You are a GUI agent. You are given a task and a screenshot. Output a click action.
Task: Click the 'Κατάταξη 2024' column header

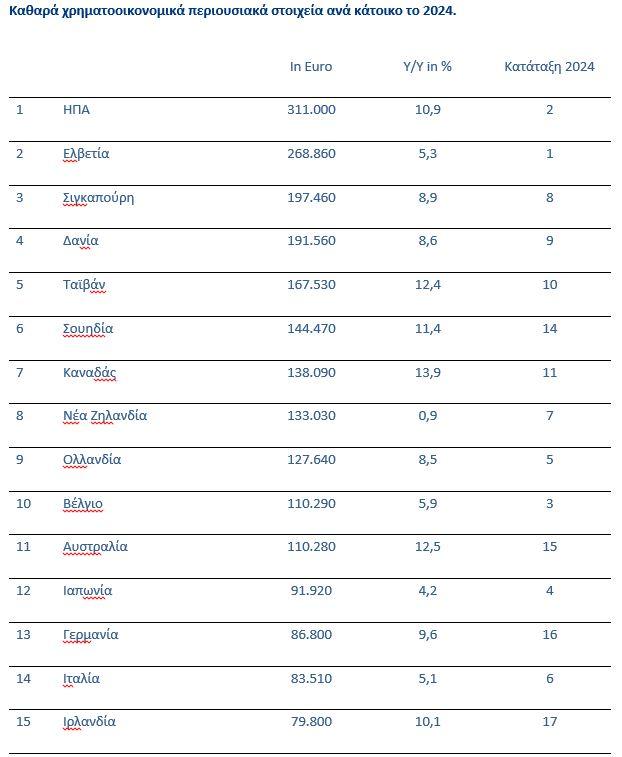click(x=549, y=67)
